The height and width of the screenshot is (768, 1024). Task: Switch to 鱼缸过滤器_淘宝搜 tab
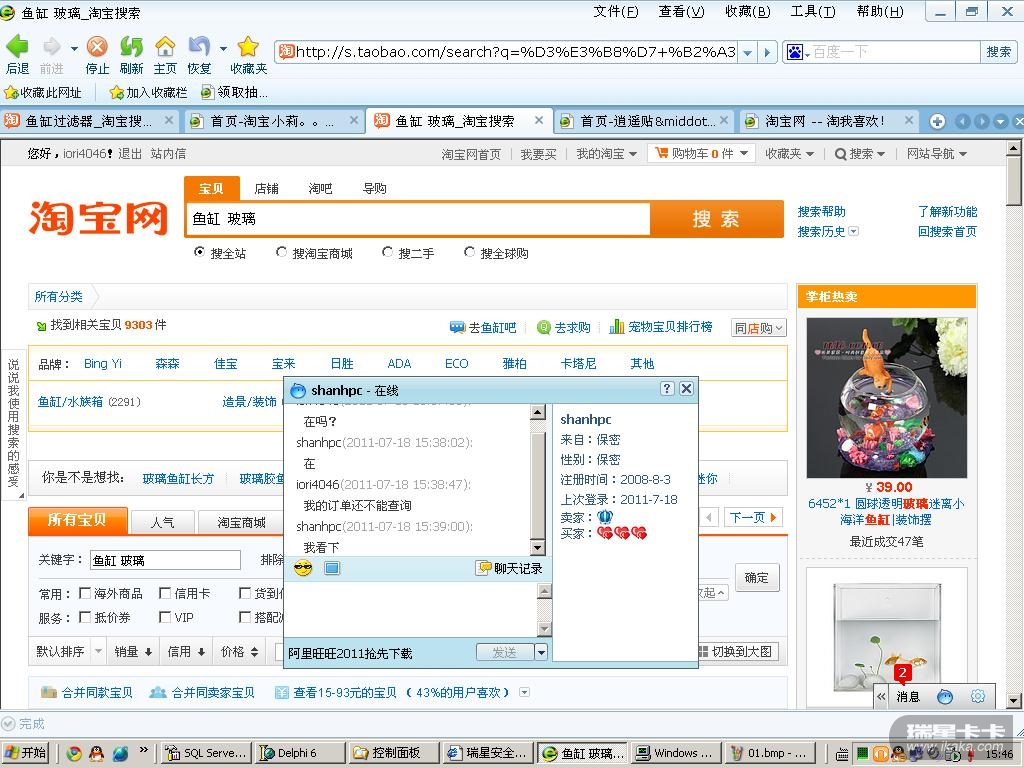[x=89, y=121]
